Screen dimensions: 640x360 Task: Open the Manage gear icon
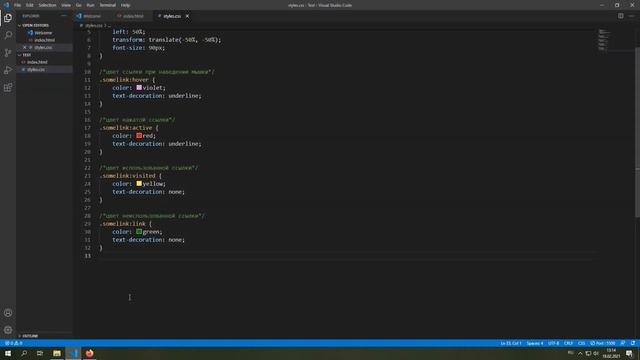(x=8, y=330)
